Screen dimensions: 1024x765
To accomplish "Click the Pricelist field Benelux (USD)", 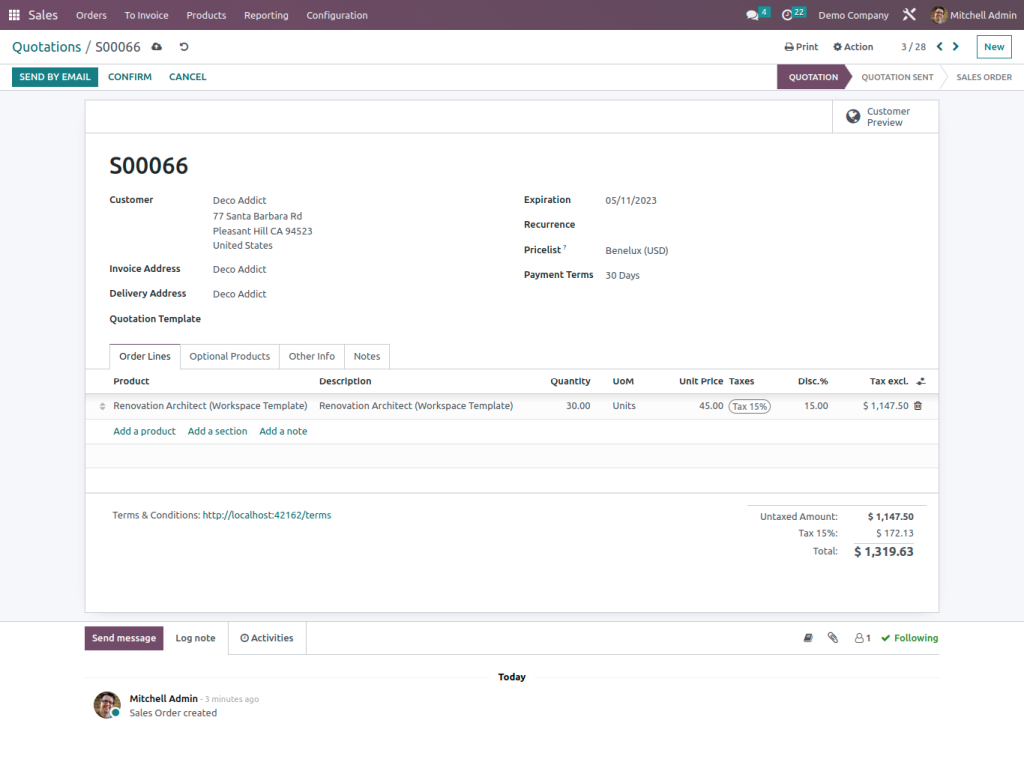I will 637,250.
